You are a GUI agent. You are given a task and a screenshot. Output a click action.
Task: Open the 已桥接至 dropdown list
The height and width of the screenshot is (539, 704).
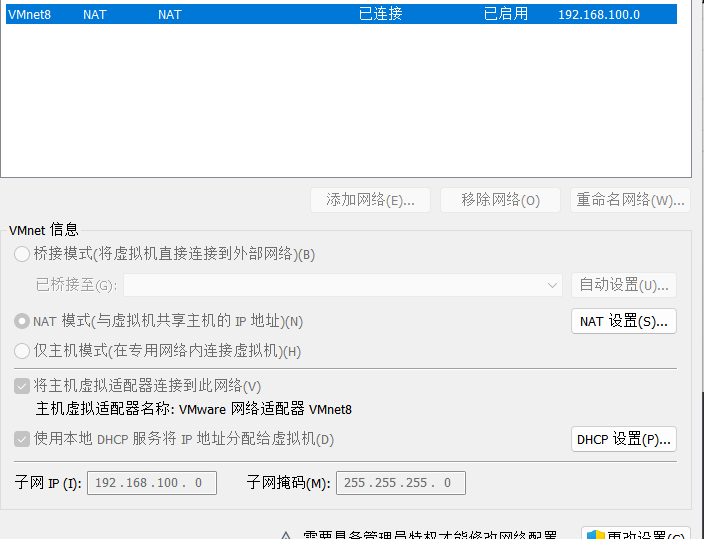pos(343,285)
